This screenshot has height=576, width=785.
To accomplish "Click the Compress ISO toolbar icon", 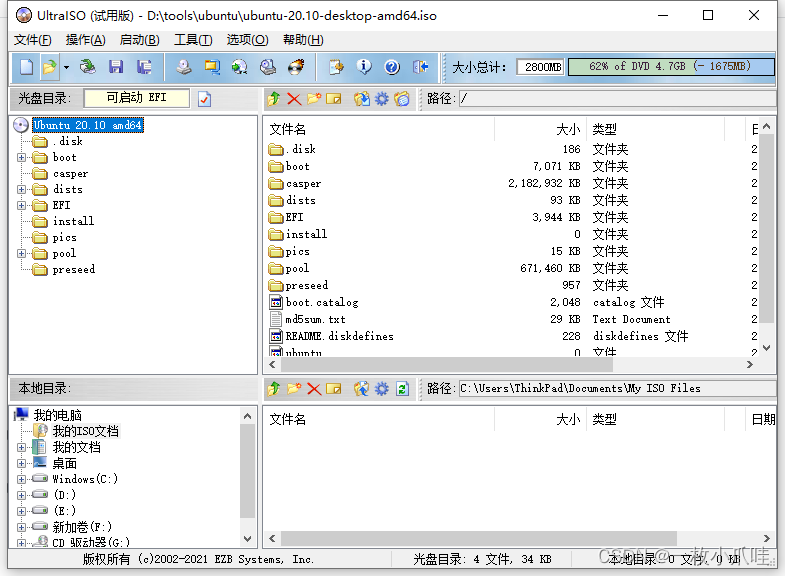I will pyautogui.click(x=212, y=67).
